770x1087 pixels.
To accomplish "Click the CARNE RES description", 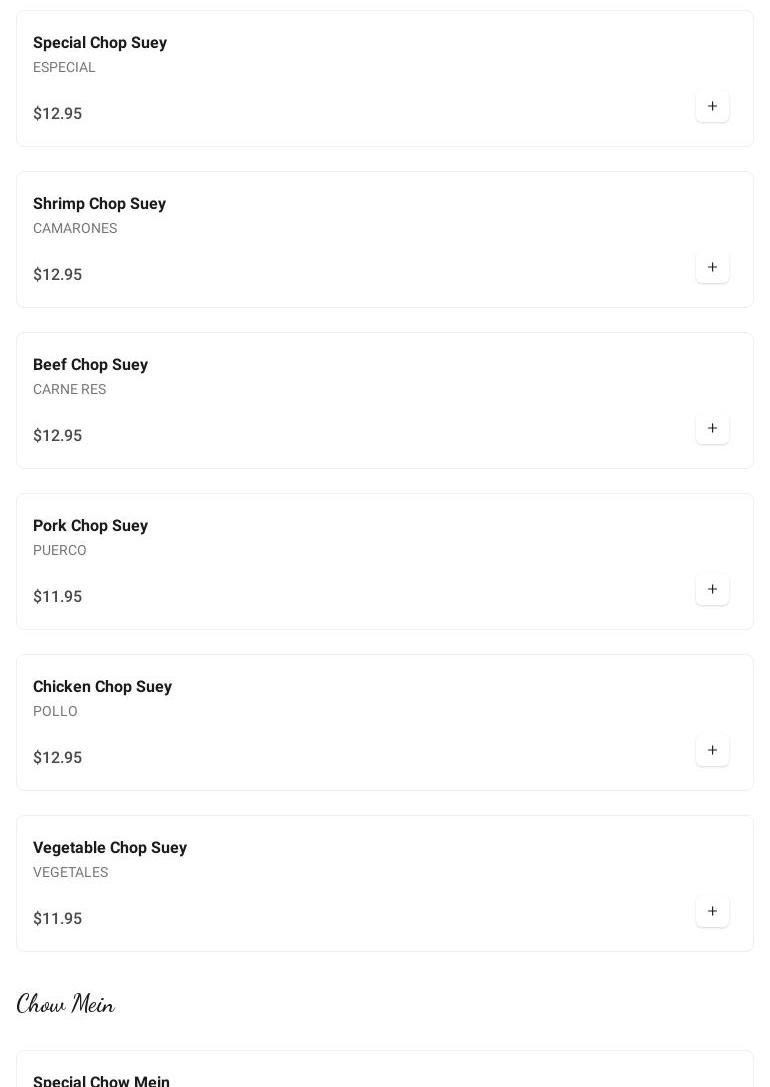I will click(x=69, y=389).
